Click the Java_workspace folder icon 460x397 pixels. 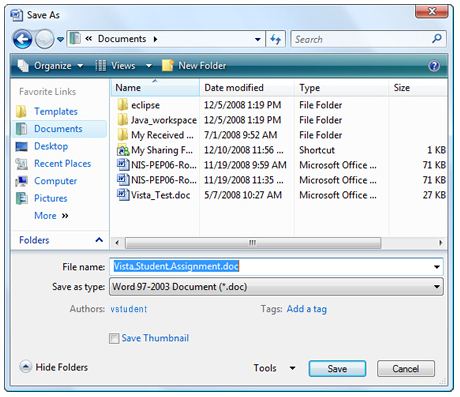tap(123, 120)
